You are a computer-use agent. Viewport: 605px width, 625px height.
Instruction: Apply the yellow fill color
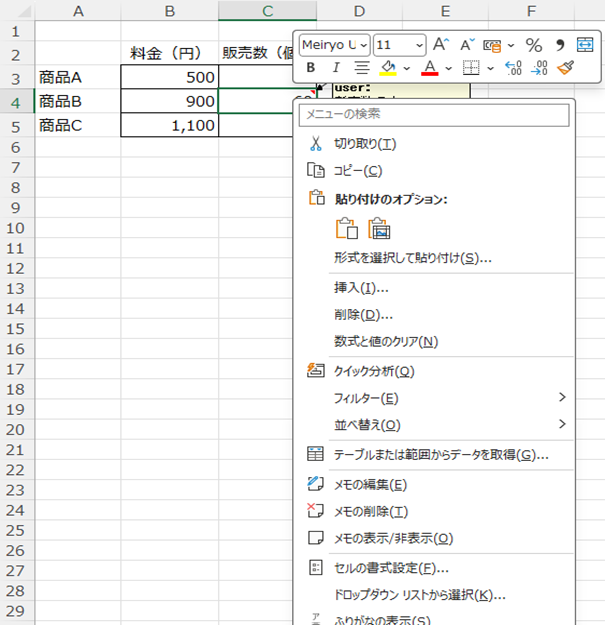[x=388, y=68]
